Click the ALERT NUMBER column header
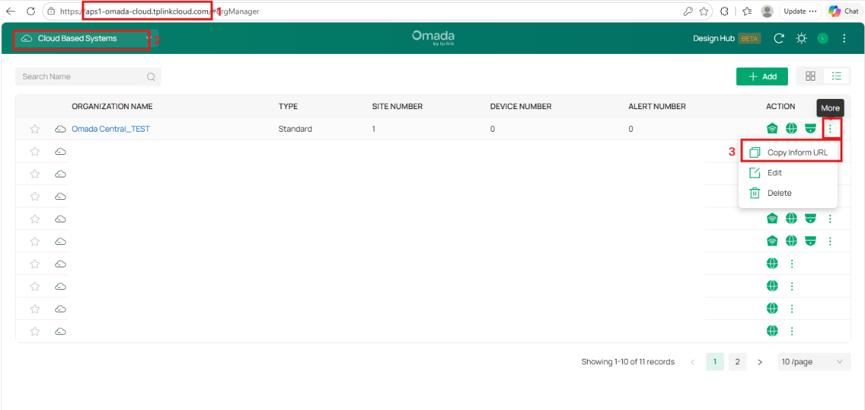The image size is (865, 410). tap(657, 107)
